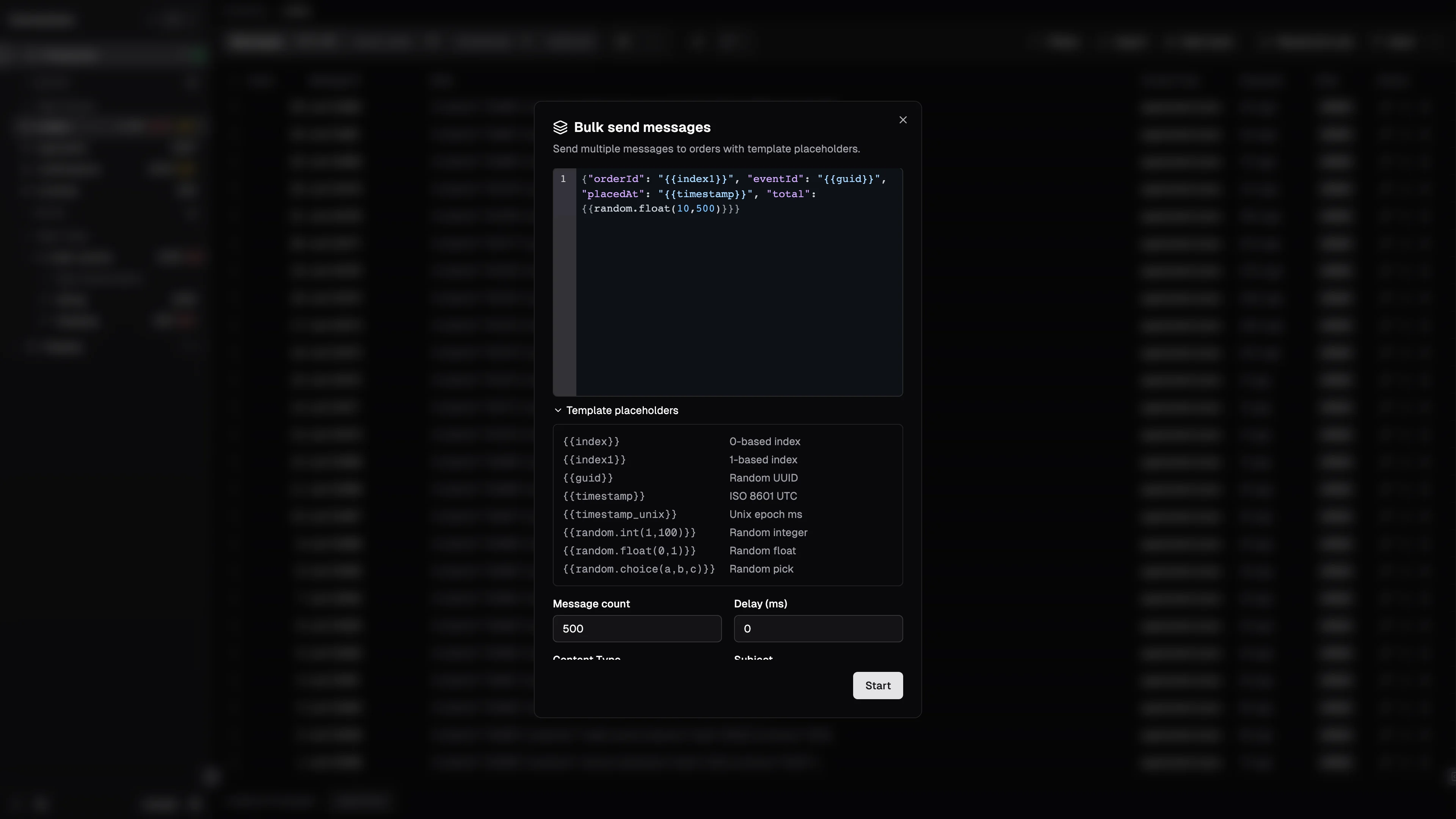Click the "0-based index" description text
The width and height of the screenshot is (1456, 819).
765,441
